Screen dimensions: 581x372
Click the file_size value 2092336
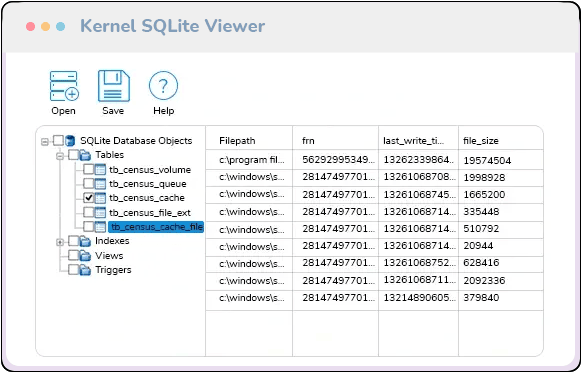[x=484, y=280]
